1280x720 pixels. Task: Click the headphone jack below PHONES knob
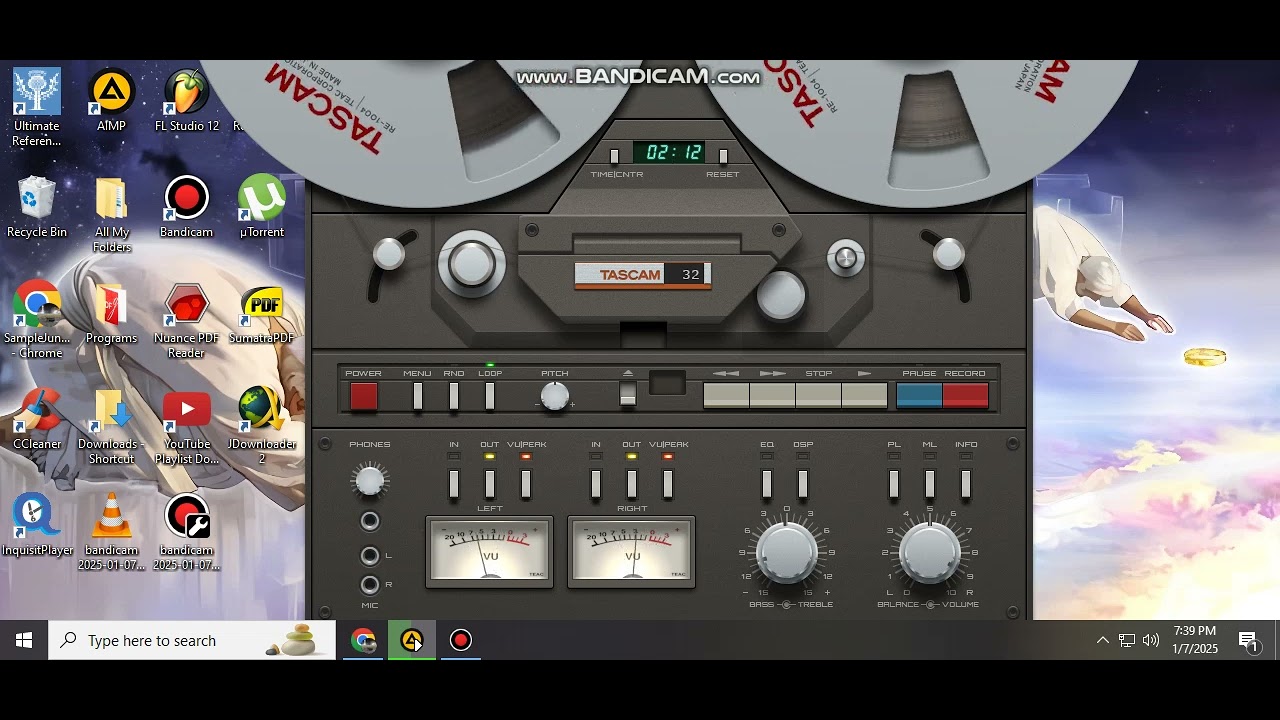(x=370, y=521)
